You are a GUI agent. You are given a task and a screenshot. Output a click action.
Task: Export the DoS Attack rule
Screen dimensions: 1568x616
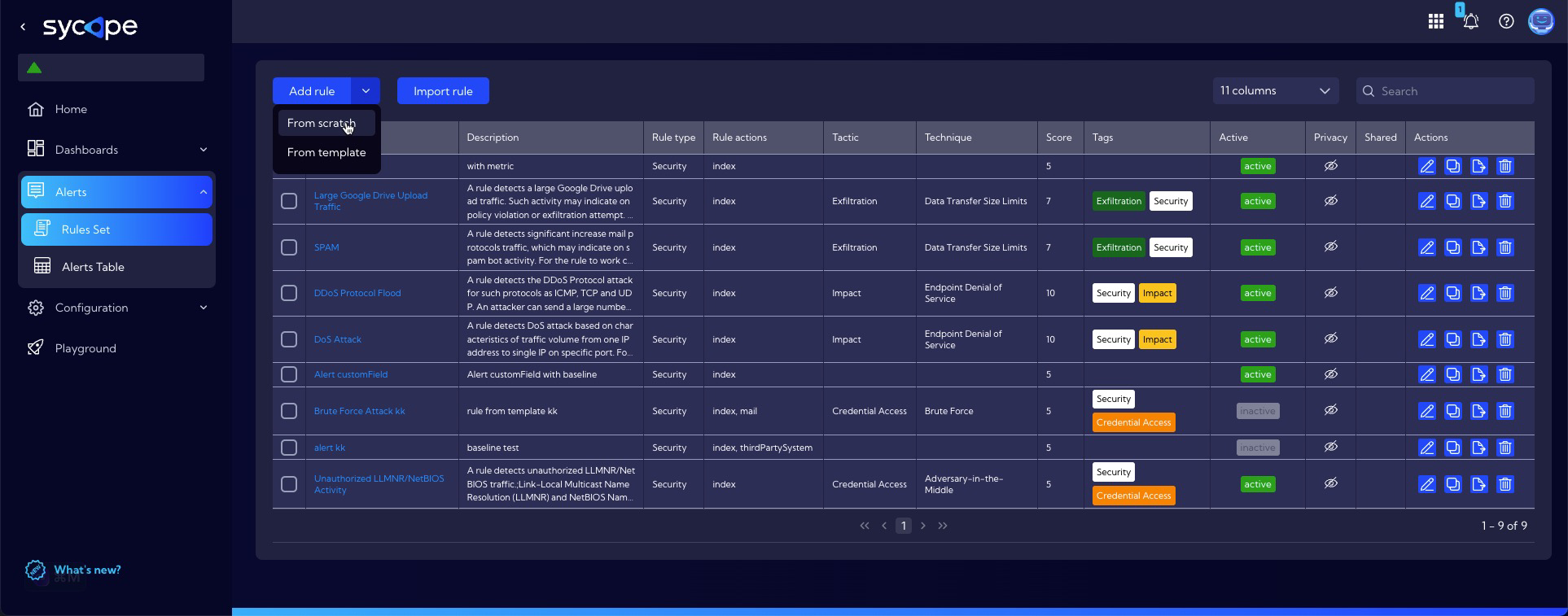(x=1479, y=339)
